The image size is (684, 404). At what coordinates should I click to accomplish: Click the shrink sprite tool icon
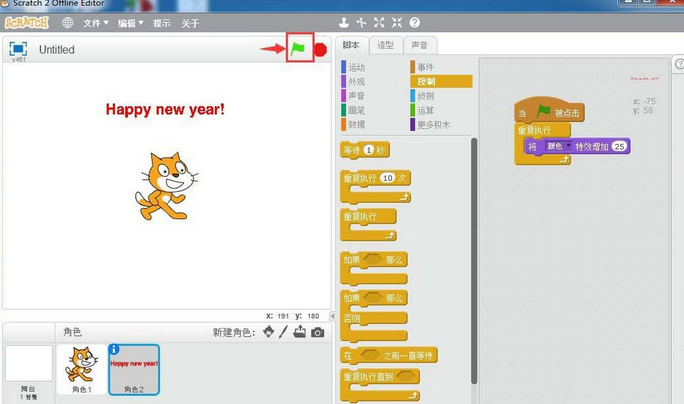(396, 22)
